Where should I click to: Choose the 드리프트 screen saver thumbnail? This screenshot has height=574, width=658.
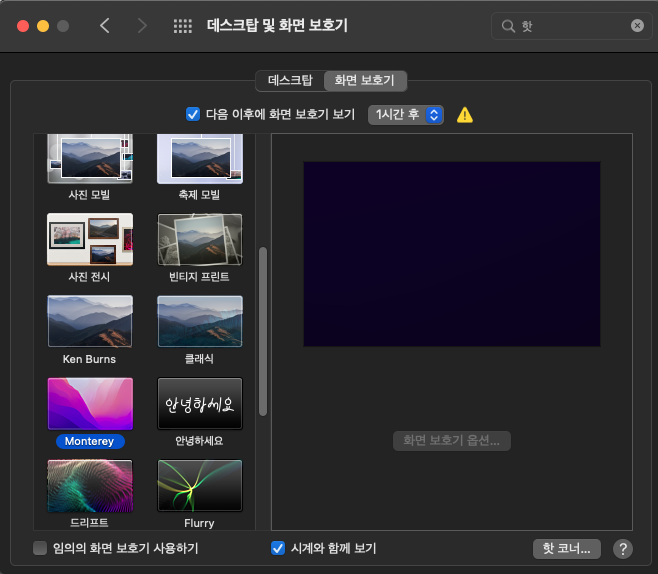(90, 486)
